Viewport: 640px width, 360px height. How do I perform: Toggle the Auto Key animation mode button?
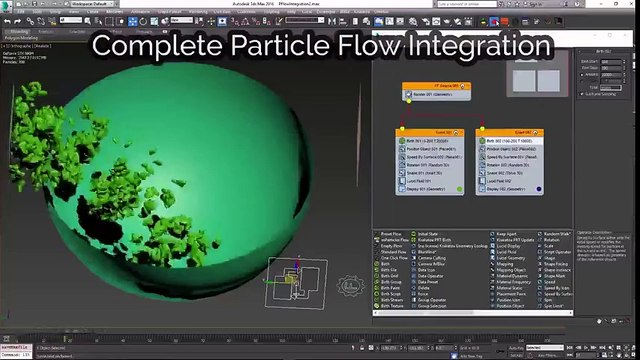coord(516,348)
